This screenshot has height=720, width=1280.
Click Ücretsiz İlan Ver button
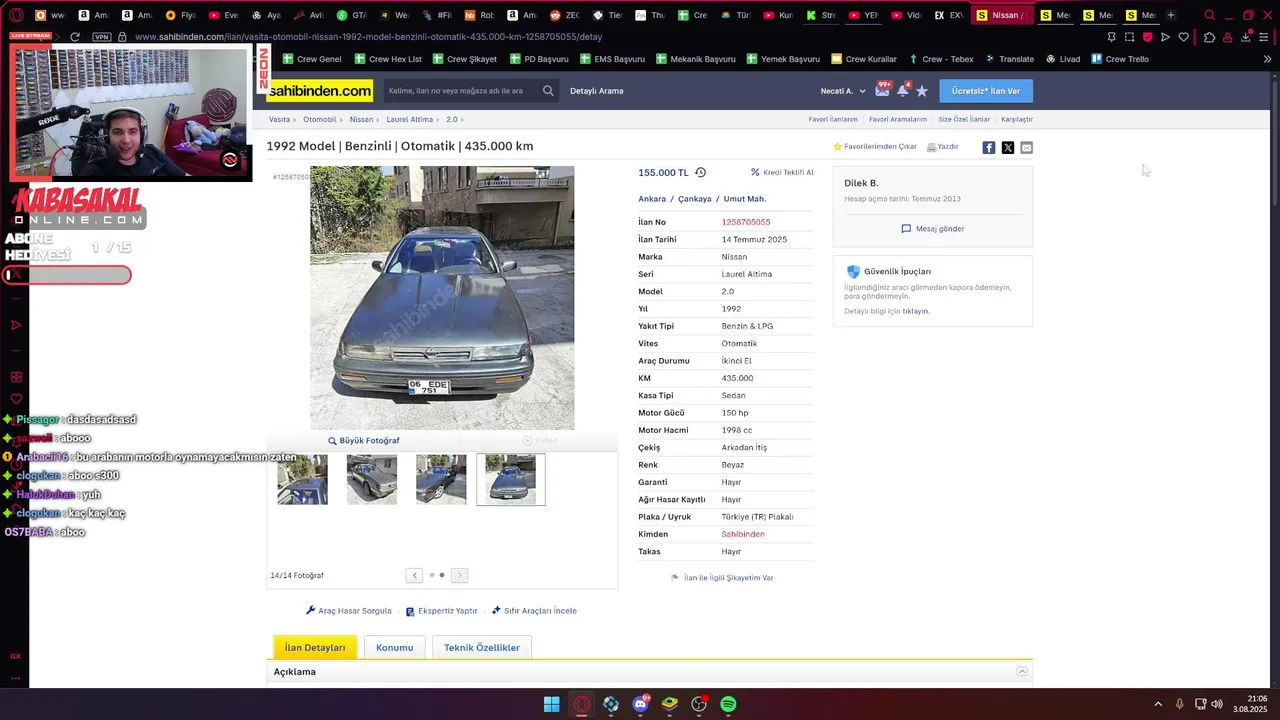[x=986, y=91]
